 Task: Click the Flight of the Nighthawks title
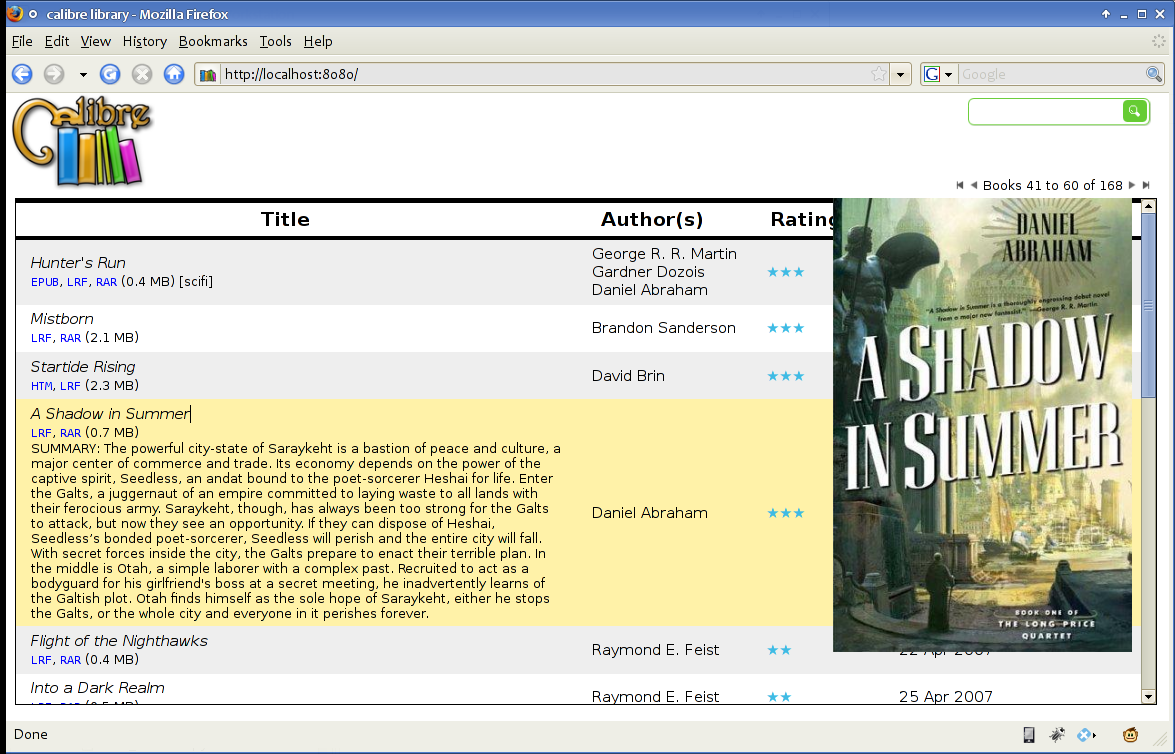(x=119, y=641)
